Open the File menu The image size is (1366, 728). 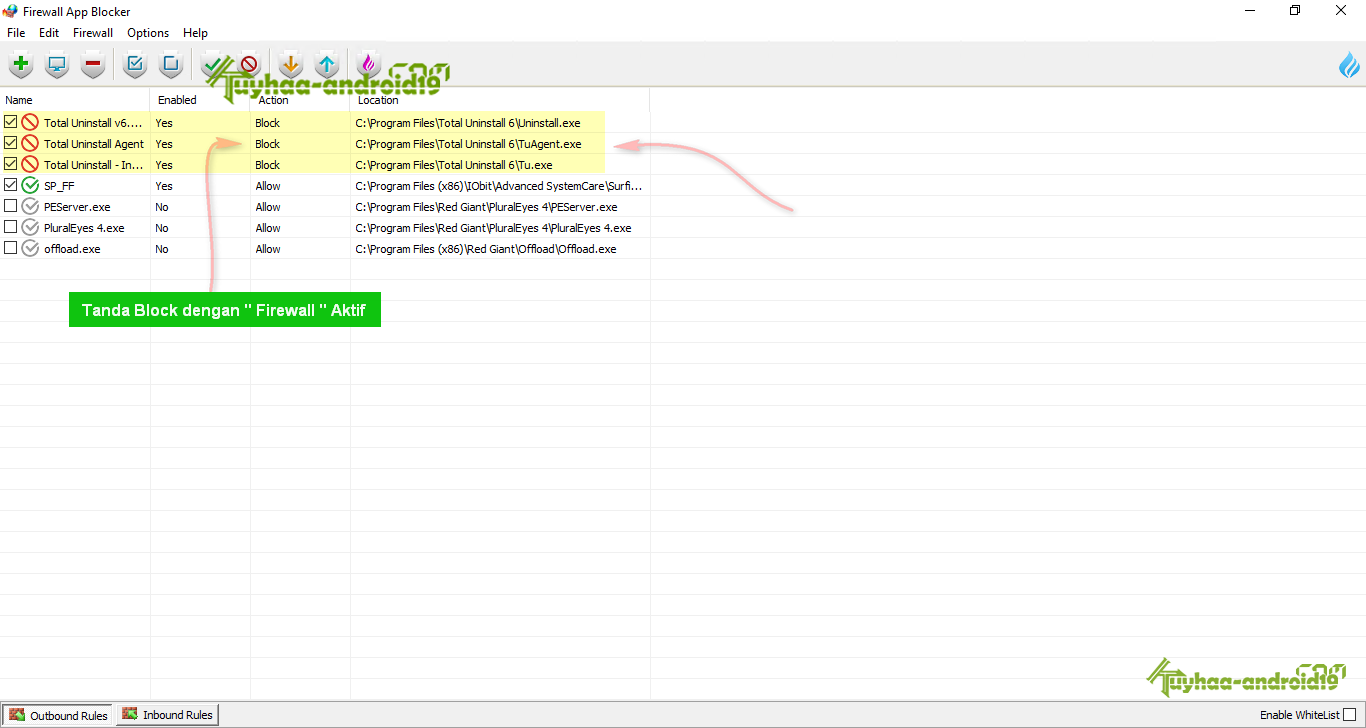click(16, 33)
